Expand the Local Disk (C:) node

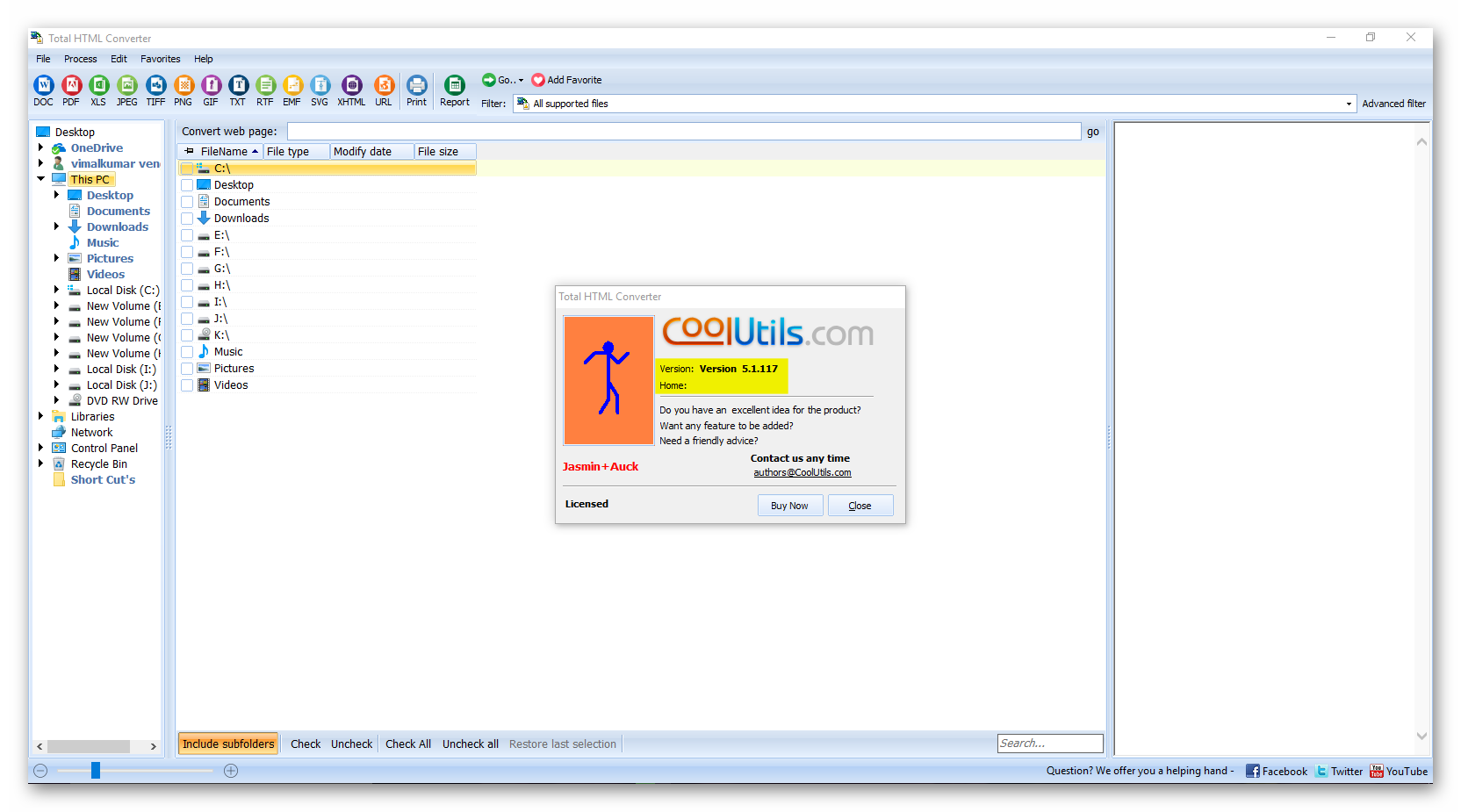point(57,290)
